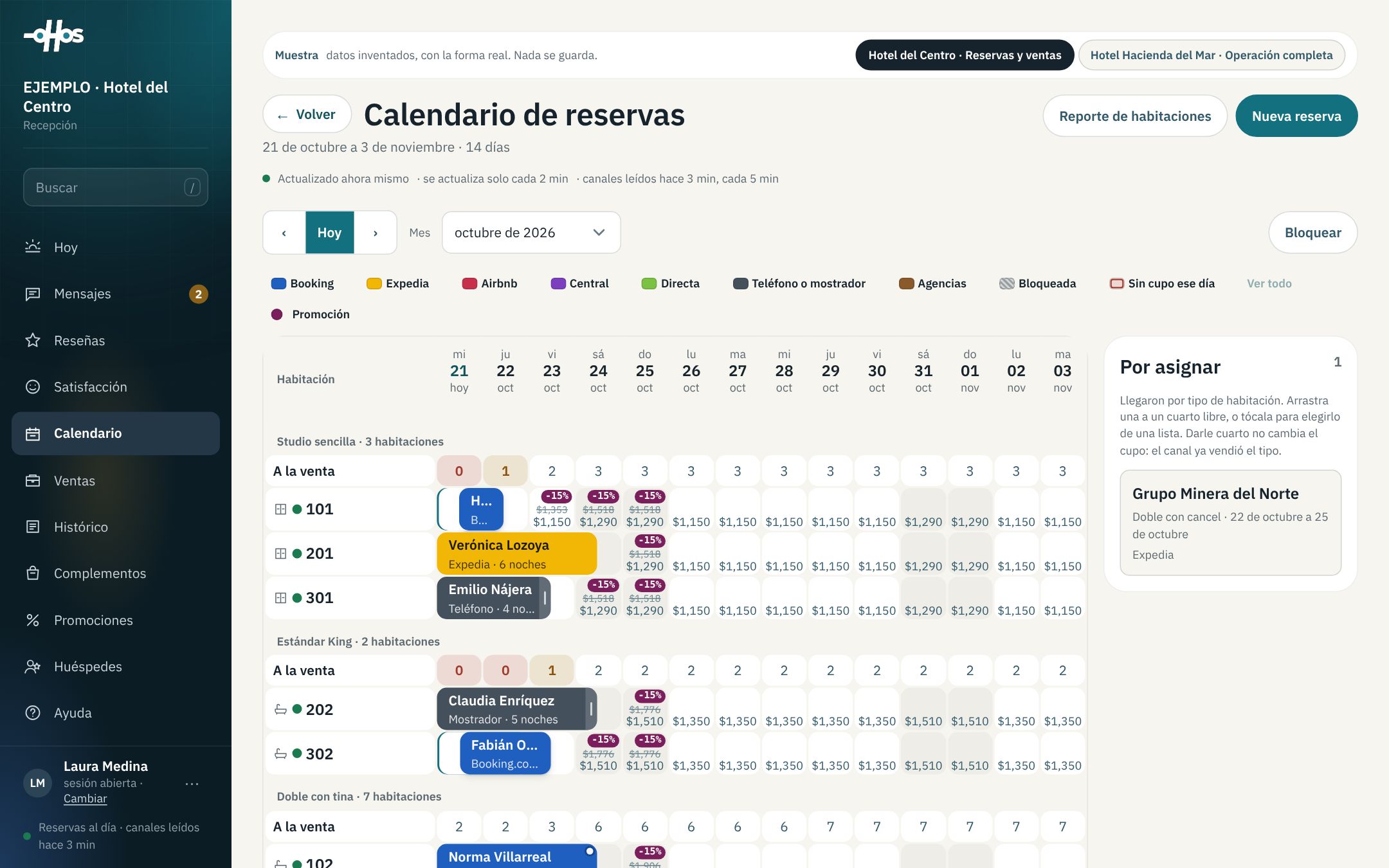Create a Nueva reserva
Screen dimensions: 1389x868
point(1296,116)
